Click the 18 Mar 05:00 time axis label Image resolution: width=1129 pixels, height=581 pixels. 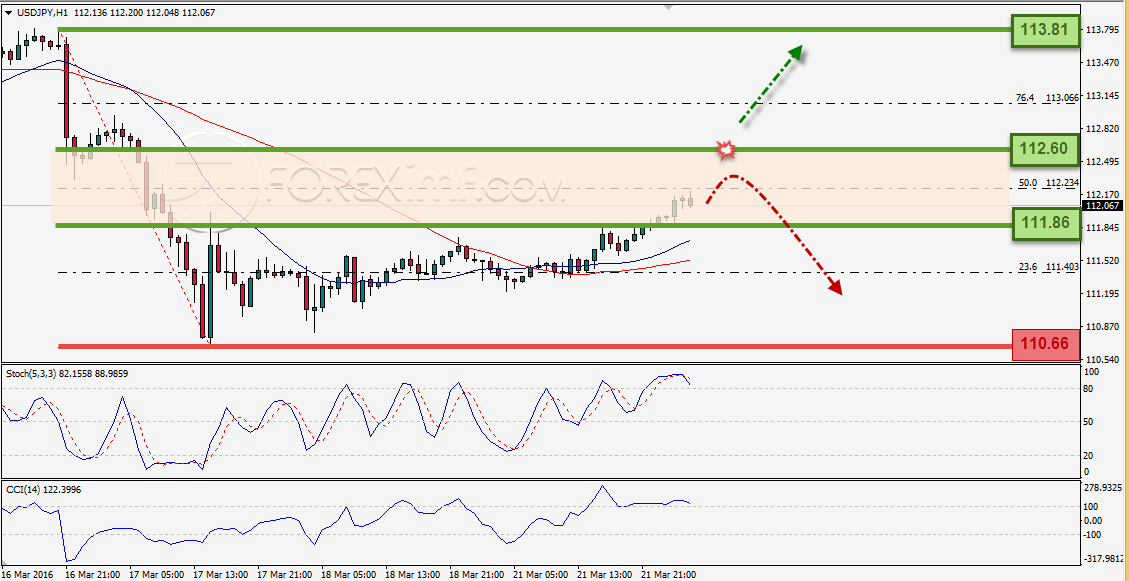(x=351, y=575)
